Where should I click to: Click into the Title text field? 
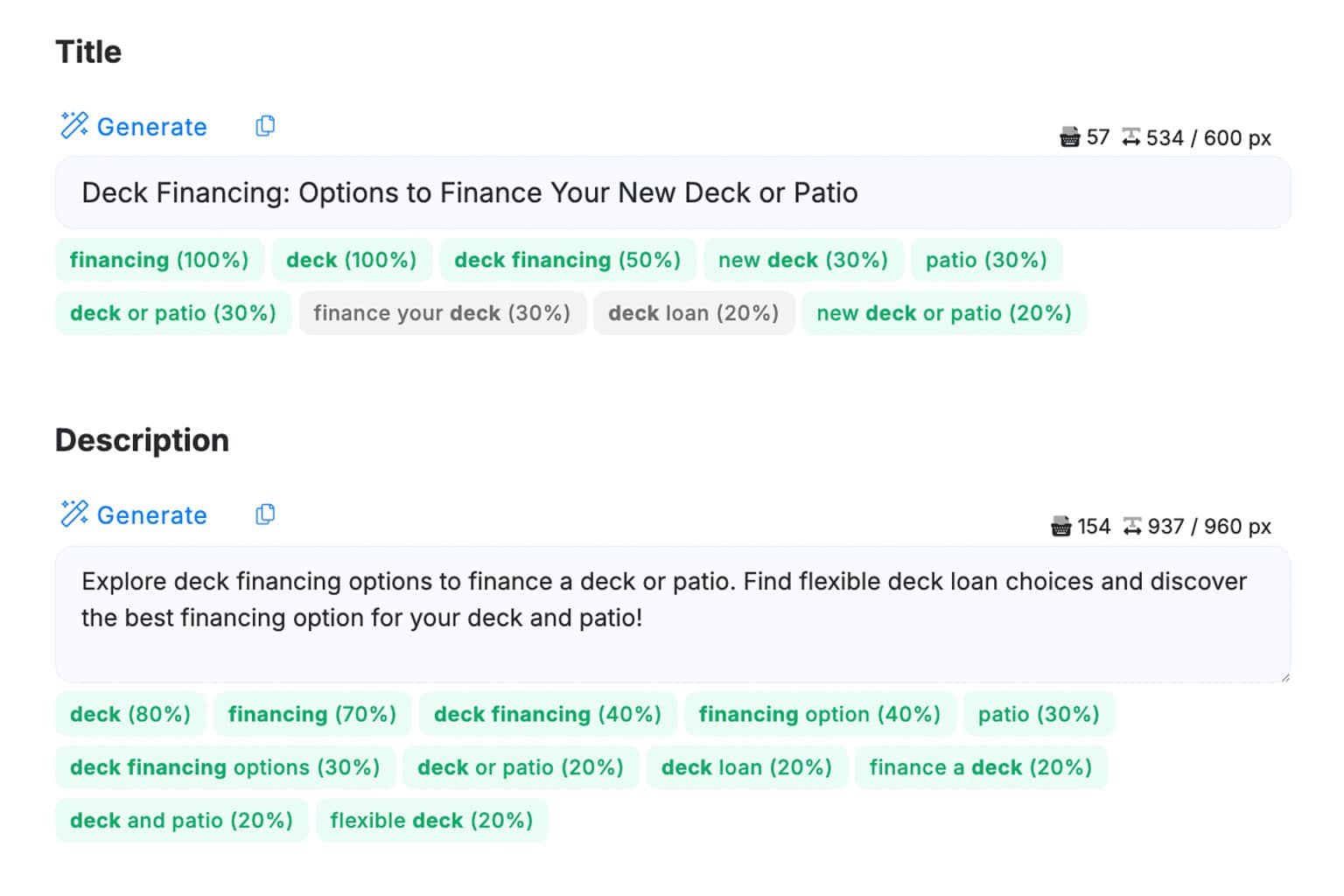coord(672,192)
